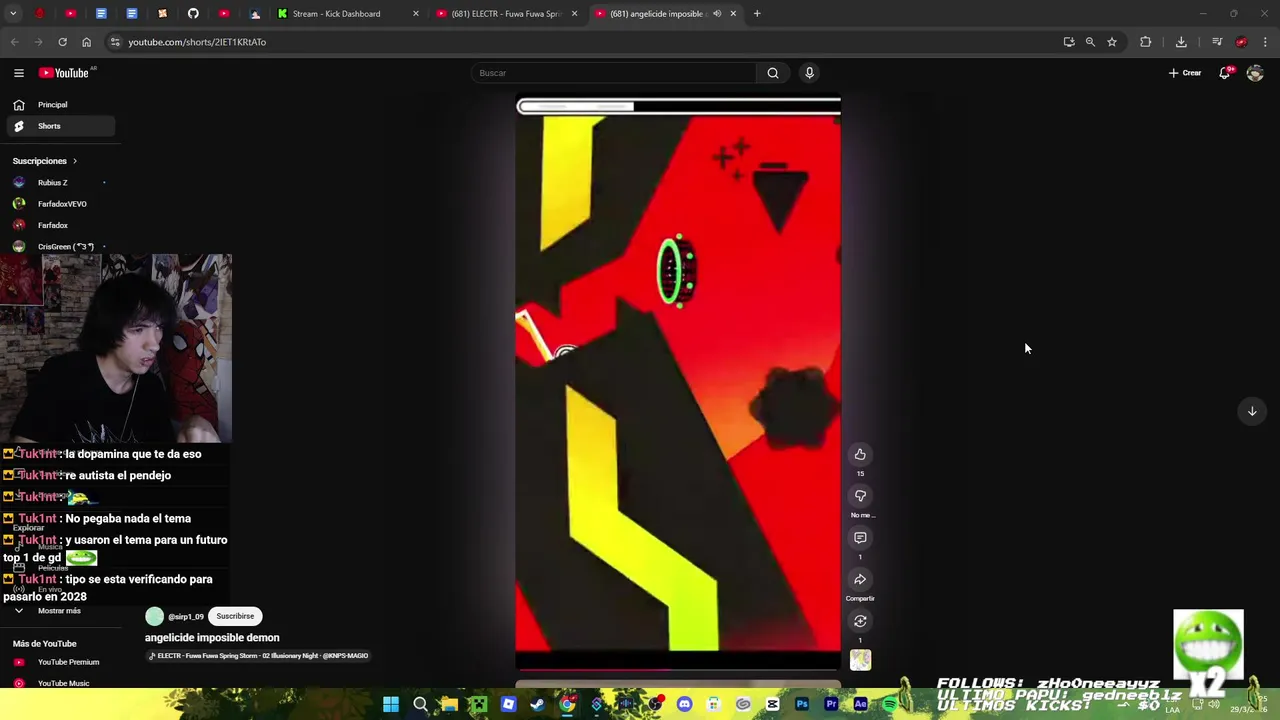Image resolution: width=1280 pixels, height=720 pixels.
Task: Mute the angelicide tab audio icon
Action: (x=716, y=14)
